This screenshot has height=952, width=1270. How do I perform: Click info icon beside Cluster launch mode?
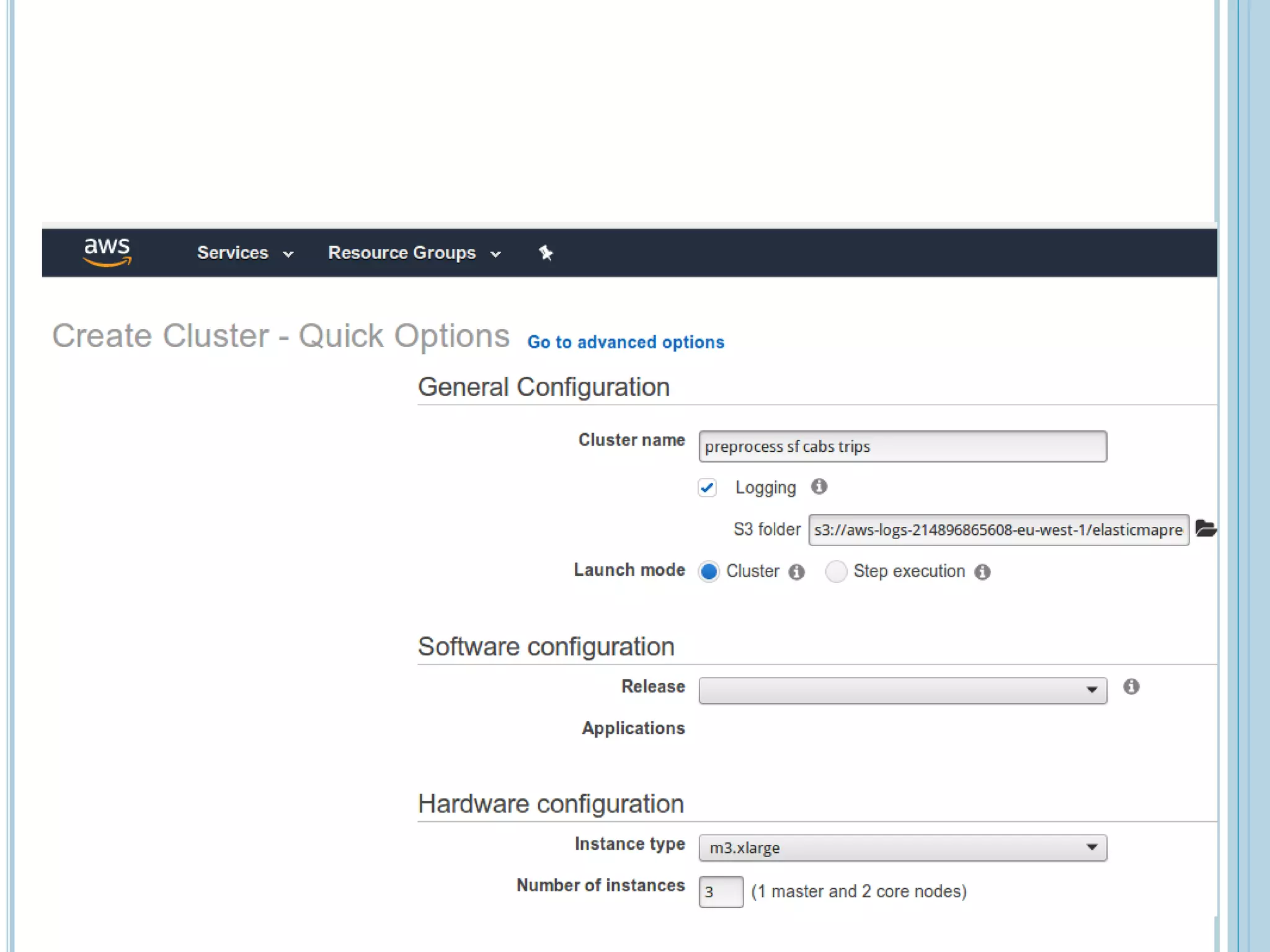tap(797, 571)
